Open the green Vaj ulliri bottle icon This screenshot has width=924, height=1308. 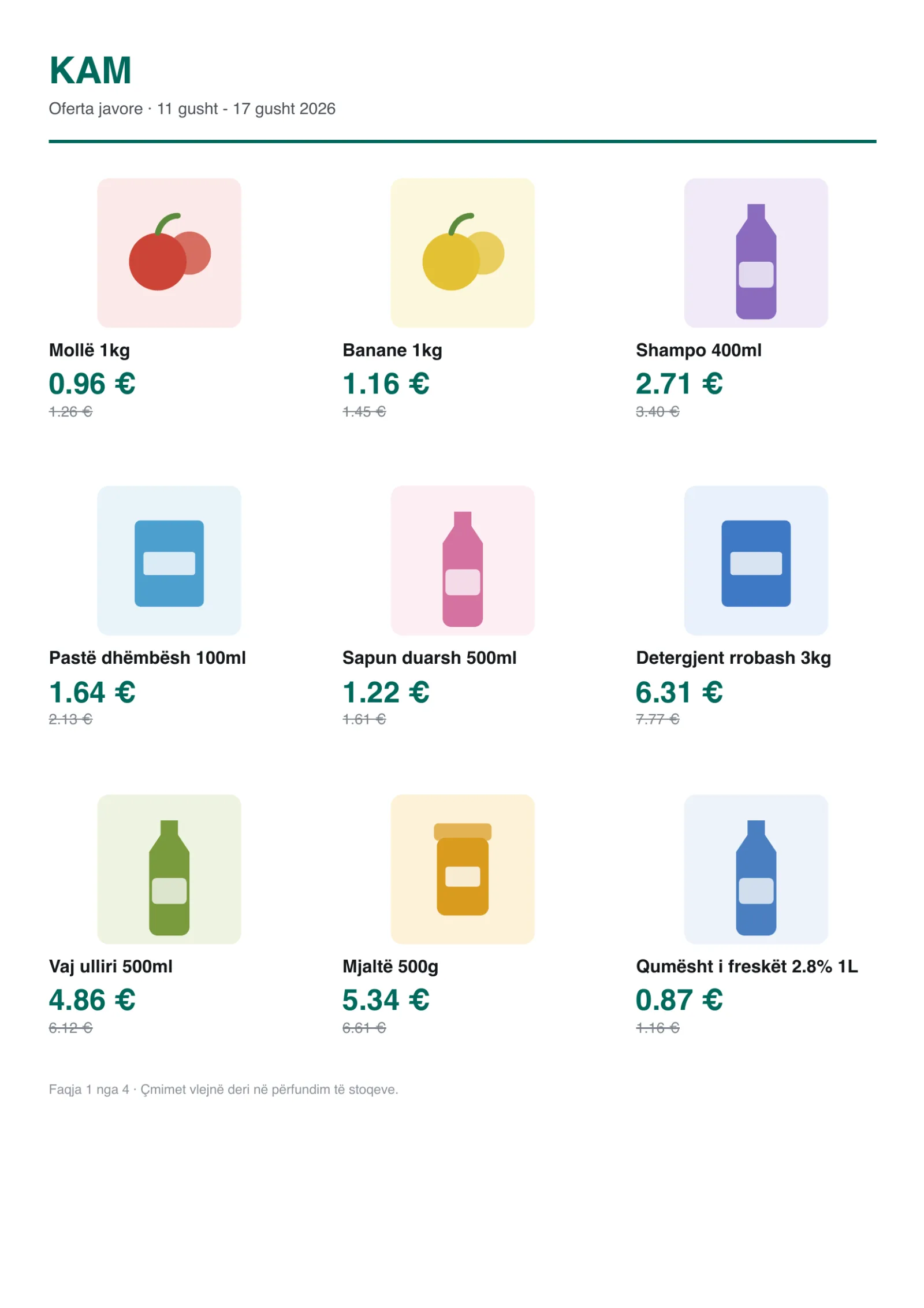169,869
